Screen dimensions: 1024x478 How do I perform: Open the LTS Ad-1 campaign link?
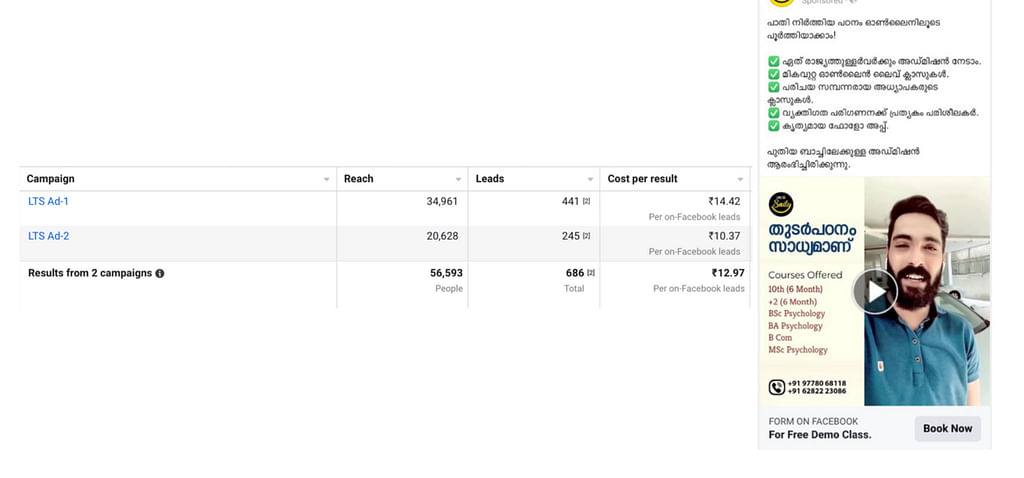[x=48, y=202]
